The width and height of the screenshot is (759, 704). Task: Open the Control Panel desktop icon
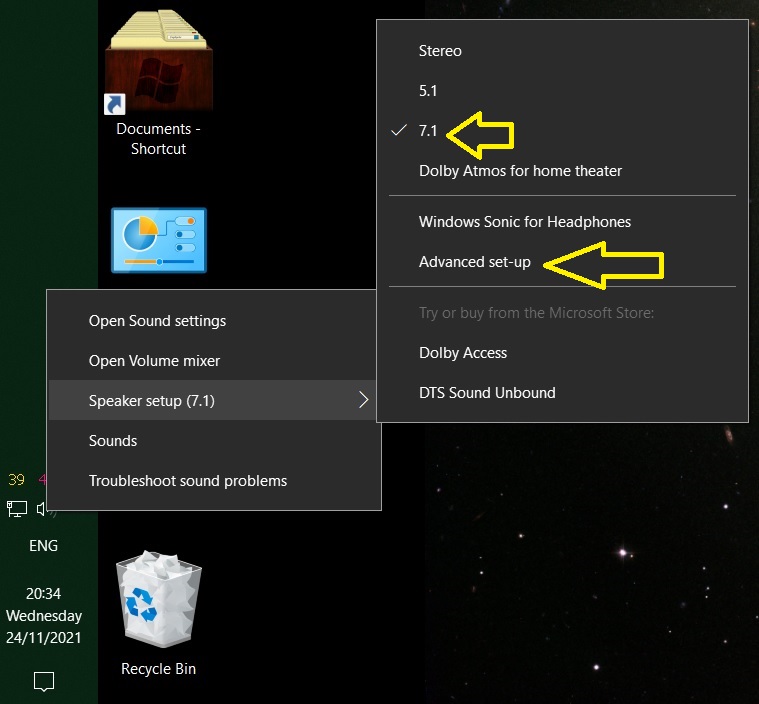tap(158, 241)
